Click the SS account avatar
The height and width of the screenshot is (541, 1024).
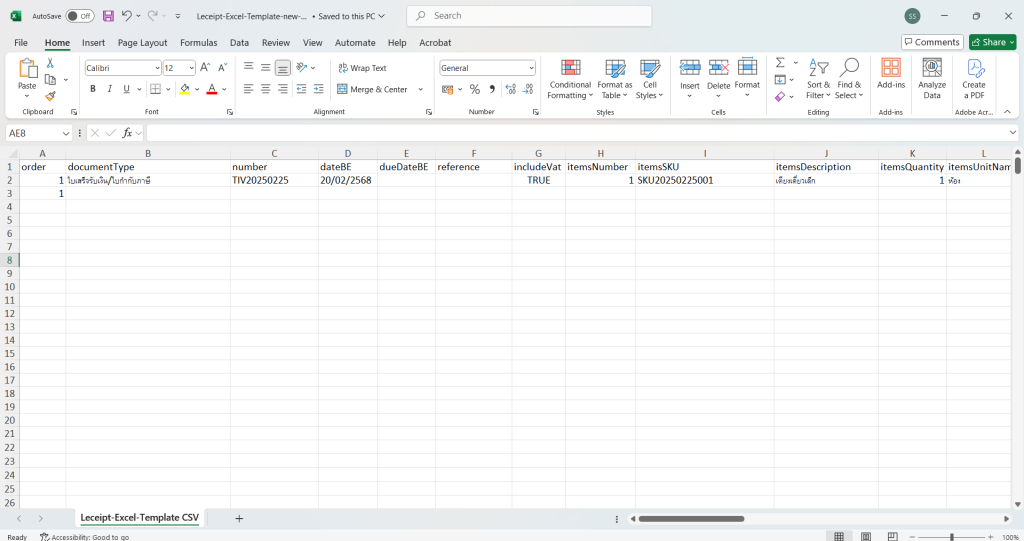tap(912, 16)
